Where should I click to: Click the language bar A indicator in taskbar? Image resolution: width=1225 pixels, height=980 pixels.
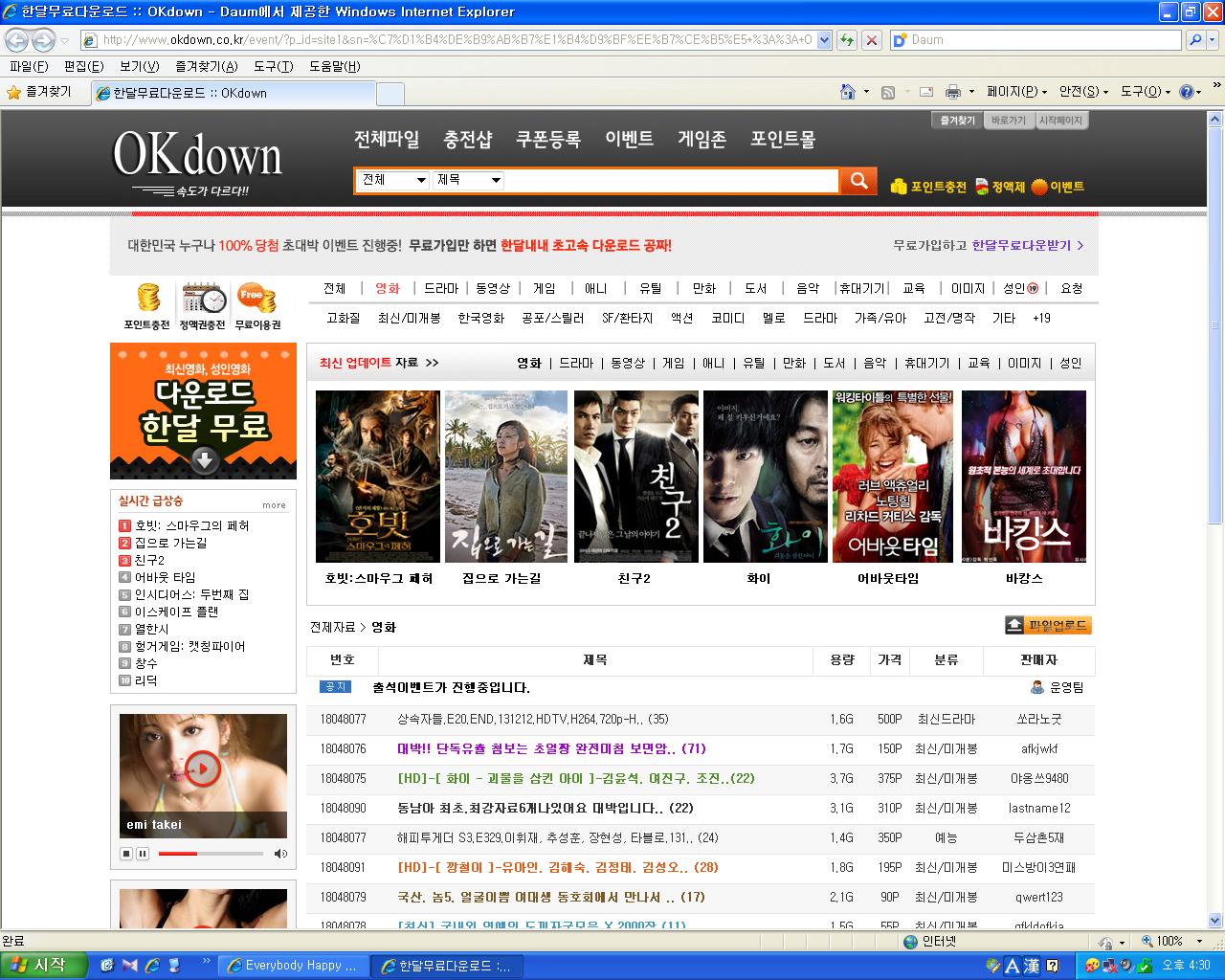[1012, 966]
